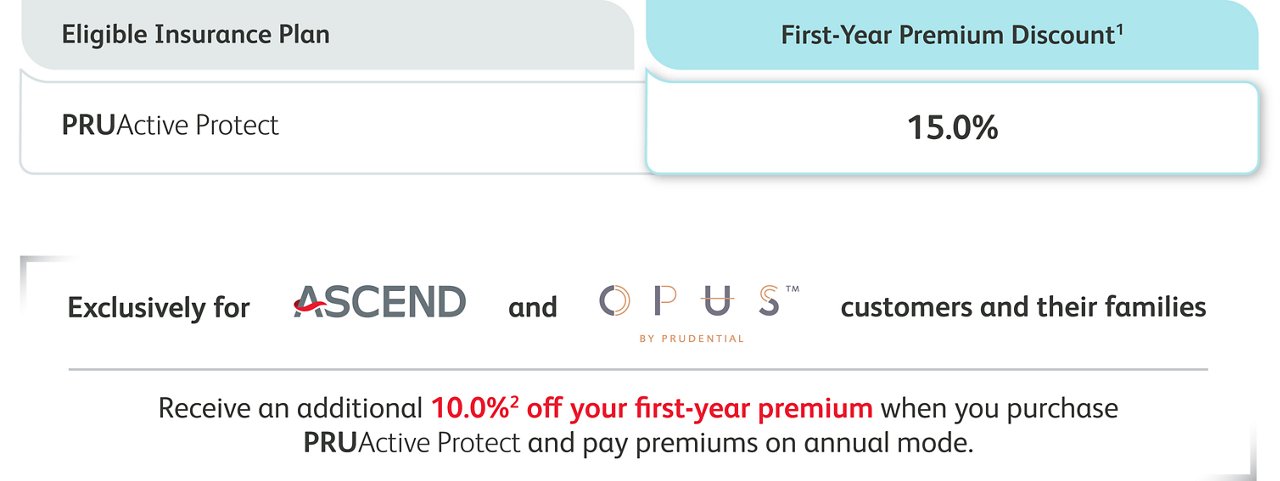
Task: Click the TM trademark symbol beside OPUS
Action: click(793, 289)
